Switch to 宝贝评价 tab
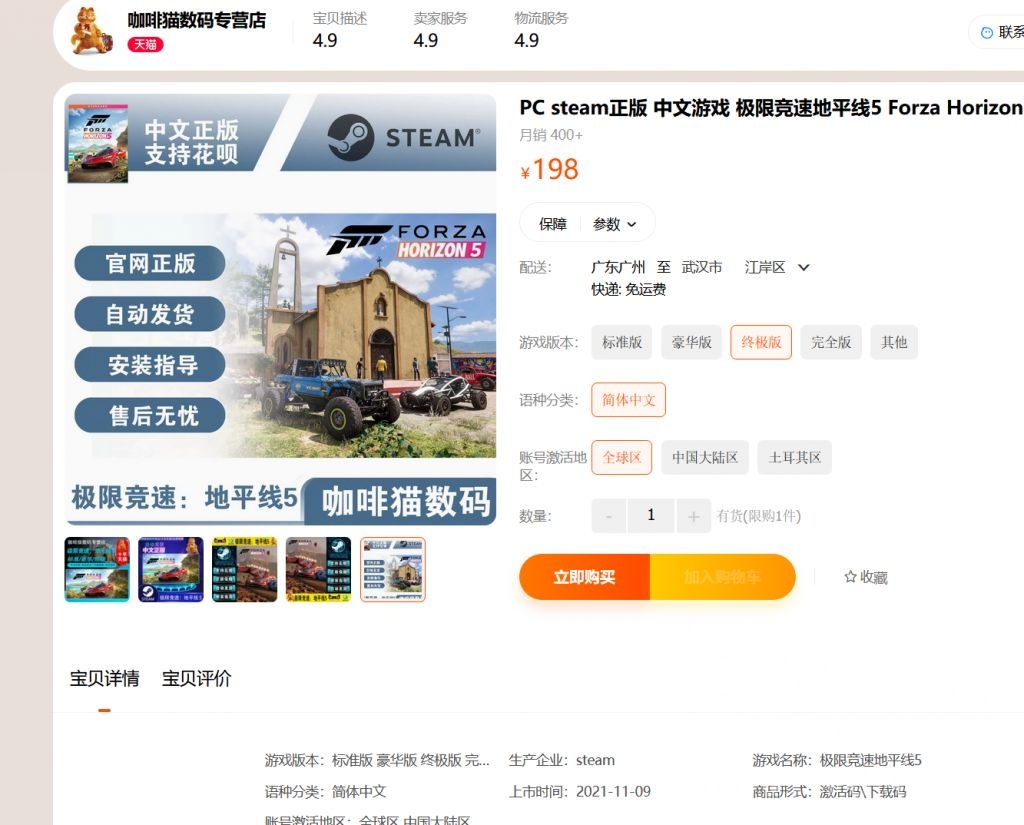The height and width of the screenshot is (825, 1024). pos(197,679)
